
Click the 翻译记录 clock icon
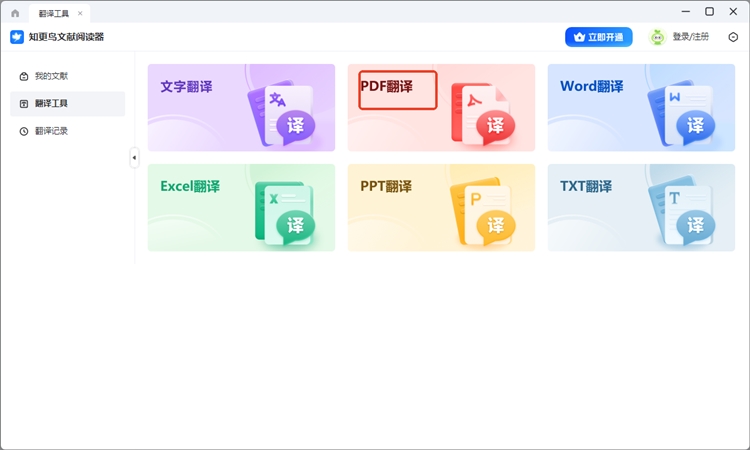tap(24, 132)
